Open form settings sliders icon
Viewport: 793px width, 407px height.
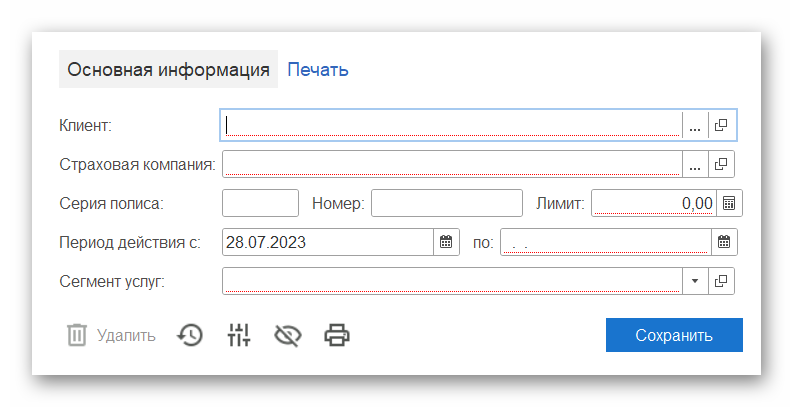pos(239,335)
